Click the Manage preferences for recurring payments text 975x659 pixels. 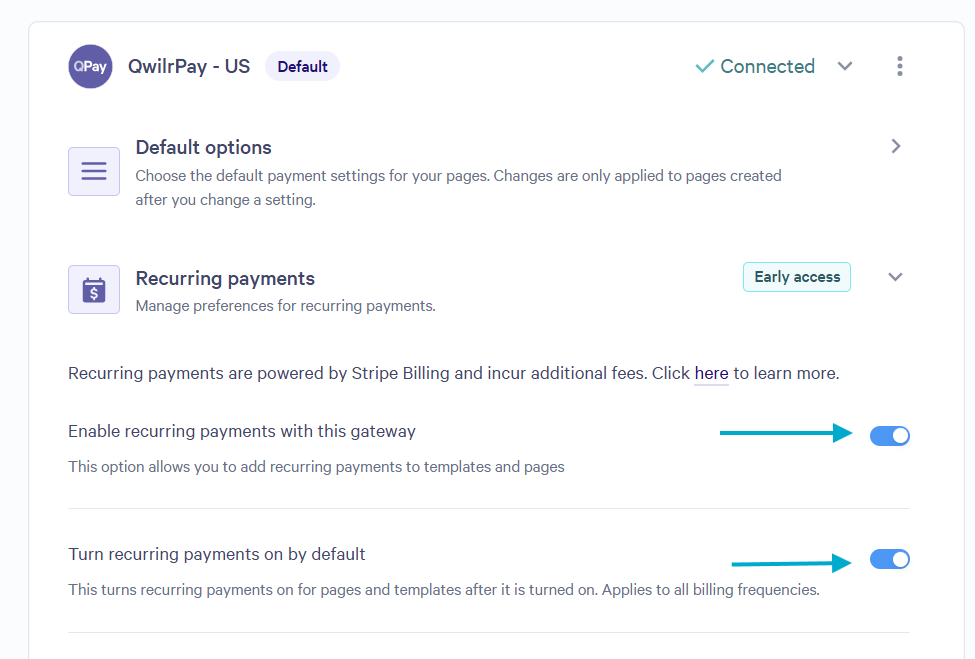point(285,306)
